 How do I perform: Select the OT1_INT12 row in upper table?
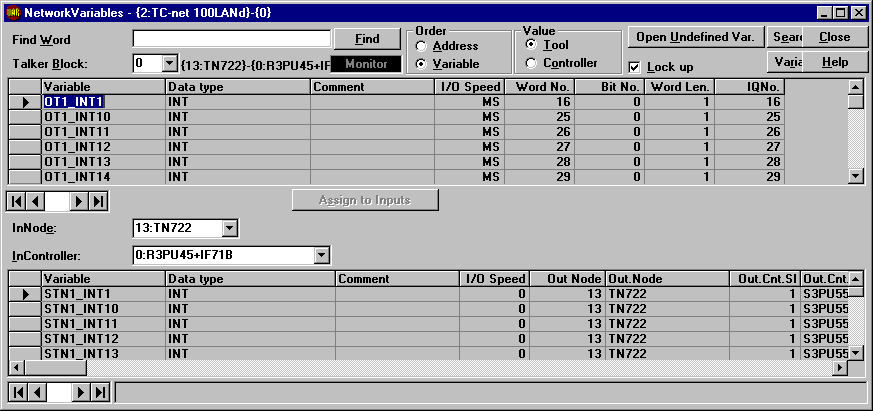click(x=103, y=147)
